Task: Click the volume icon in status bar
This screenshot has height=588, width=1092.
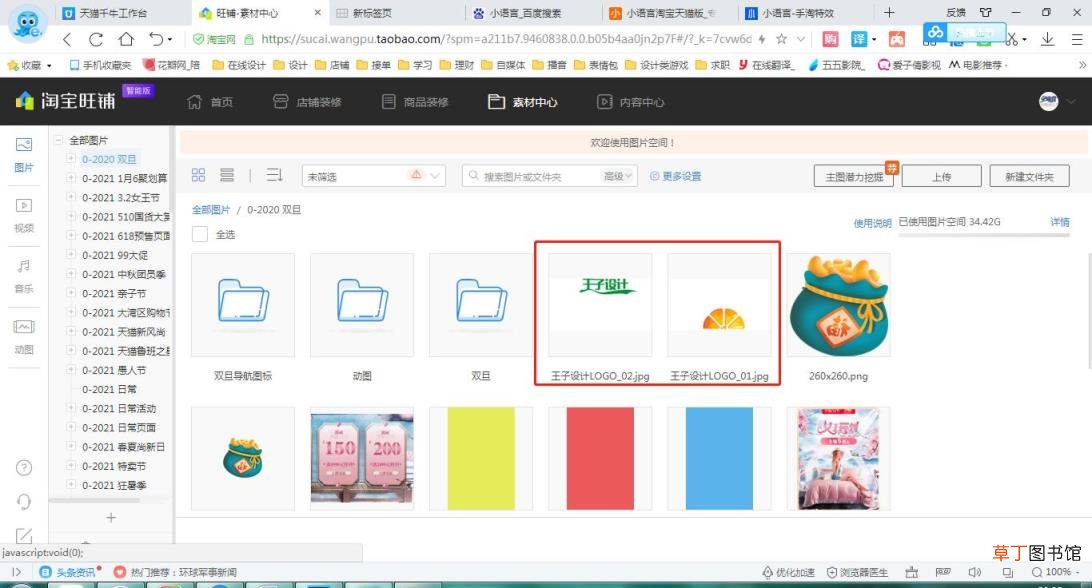Action: 975,573
